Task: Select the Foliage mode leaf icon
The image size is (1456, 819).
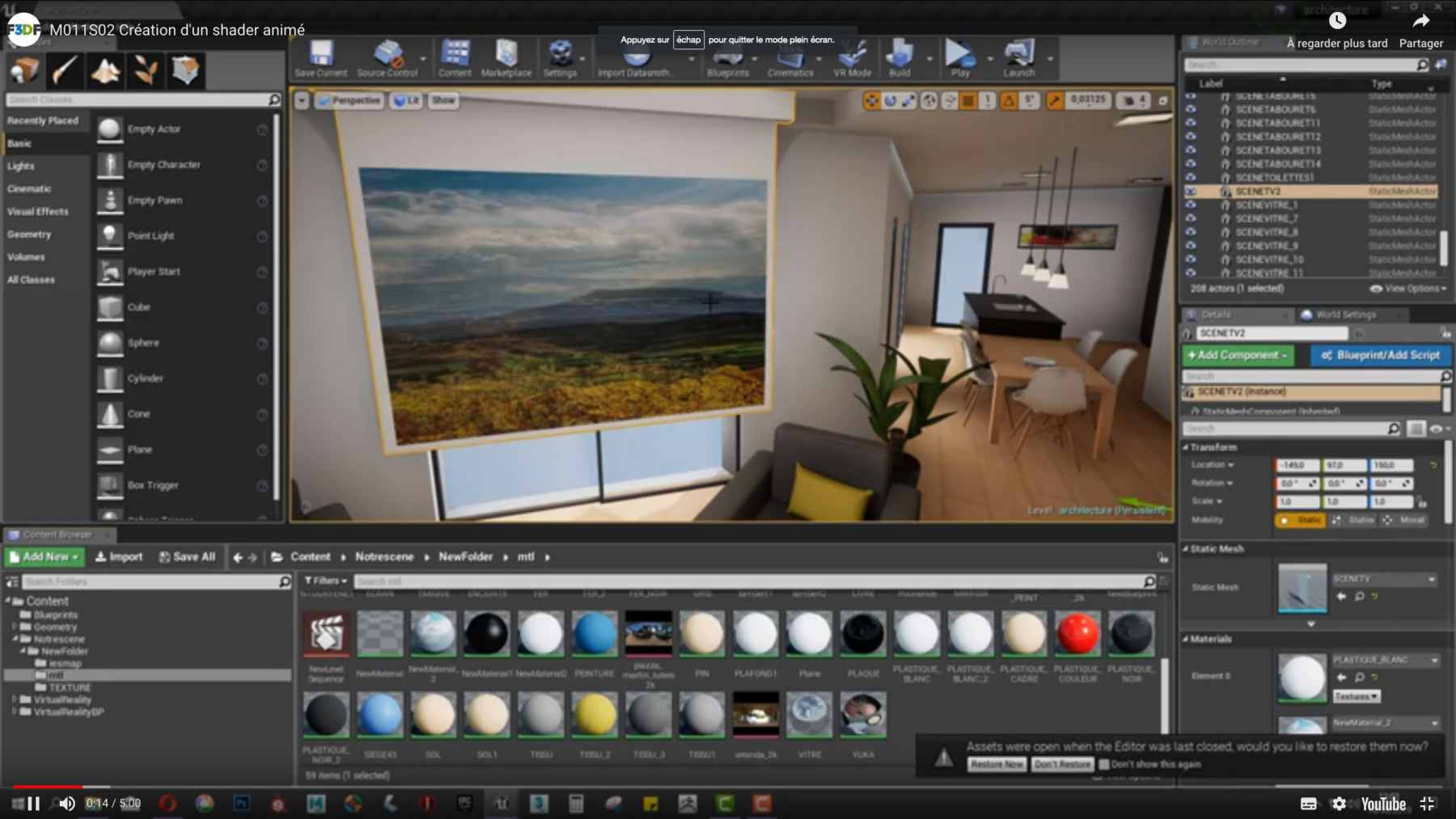Action: pyautogui.click(x=146, y=70)
